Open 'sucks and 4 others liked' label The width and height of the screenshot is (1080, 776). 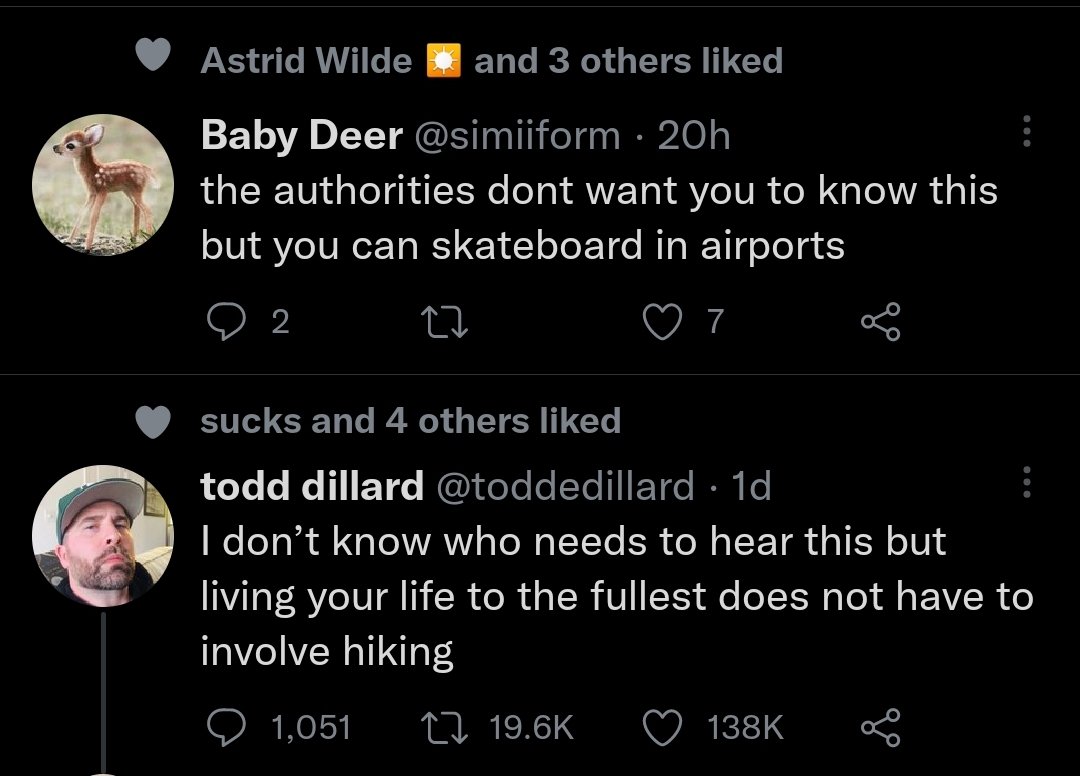coord(411,421)
